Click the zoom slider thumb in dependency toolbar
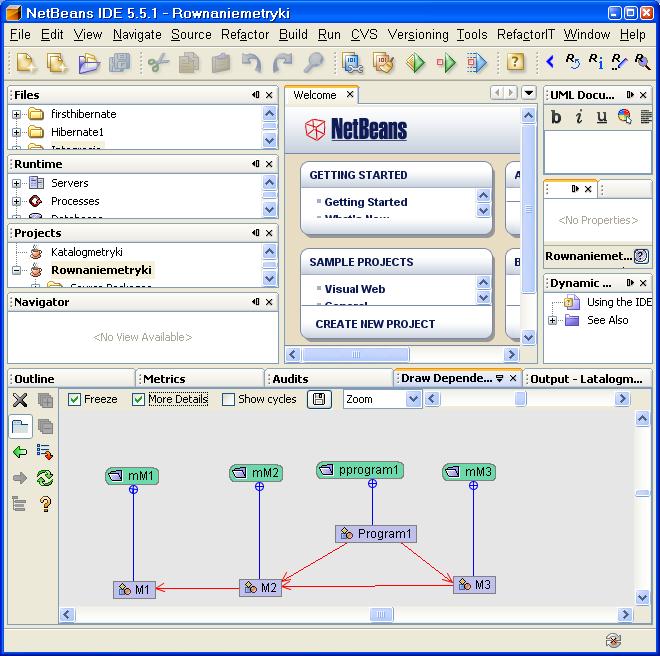Viewport: 660px width, 656px height. [520, 399]
